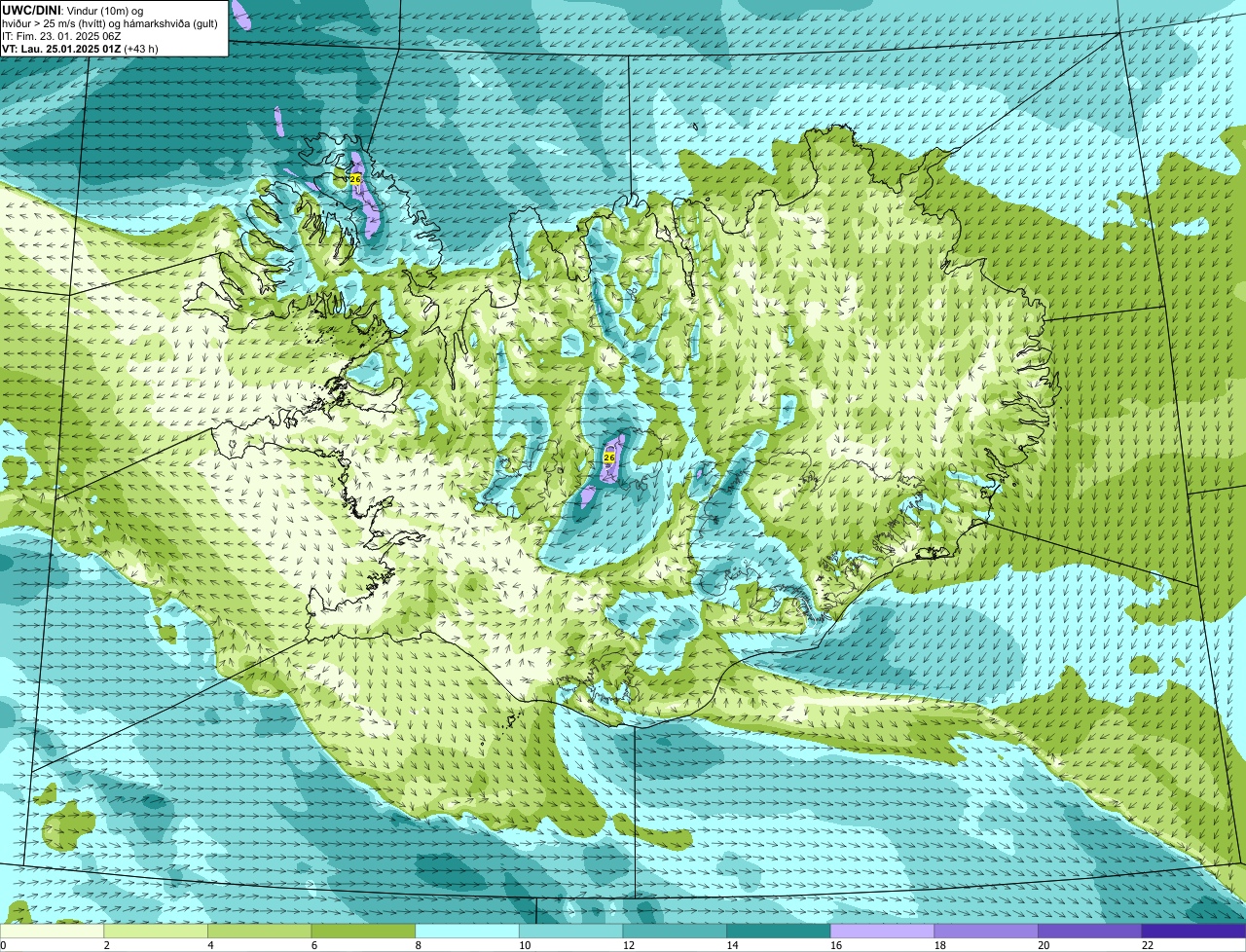Select the 16–18 m/s lavender legend swatch
Viewport: 1246px width, 952px height.
[x=882, y=931]
